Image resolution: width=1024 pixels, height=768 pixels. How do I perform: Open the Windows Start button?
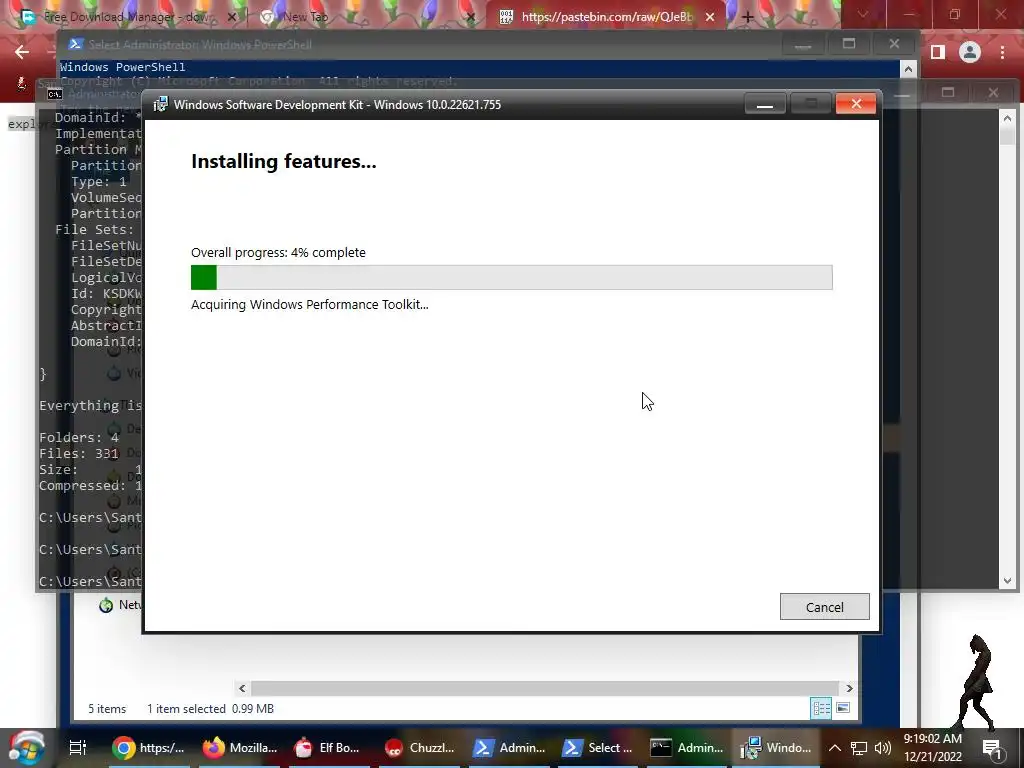pos(27,748)
